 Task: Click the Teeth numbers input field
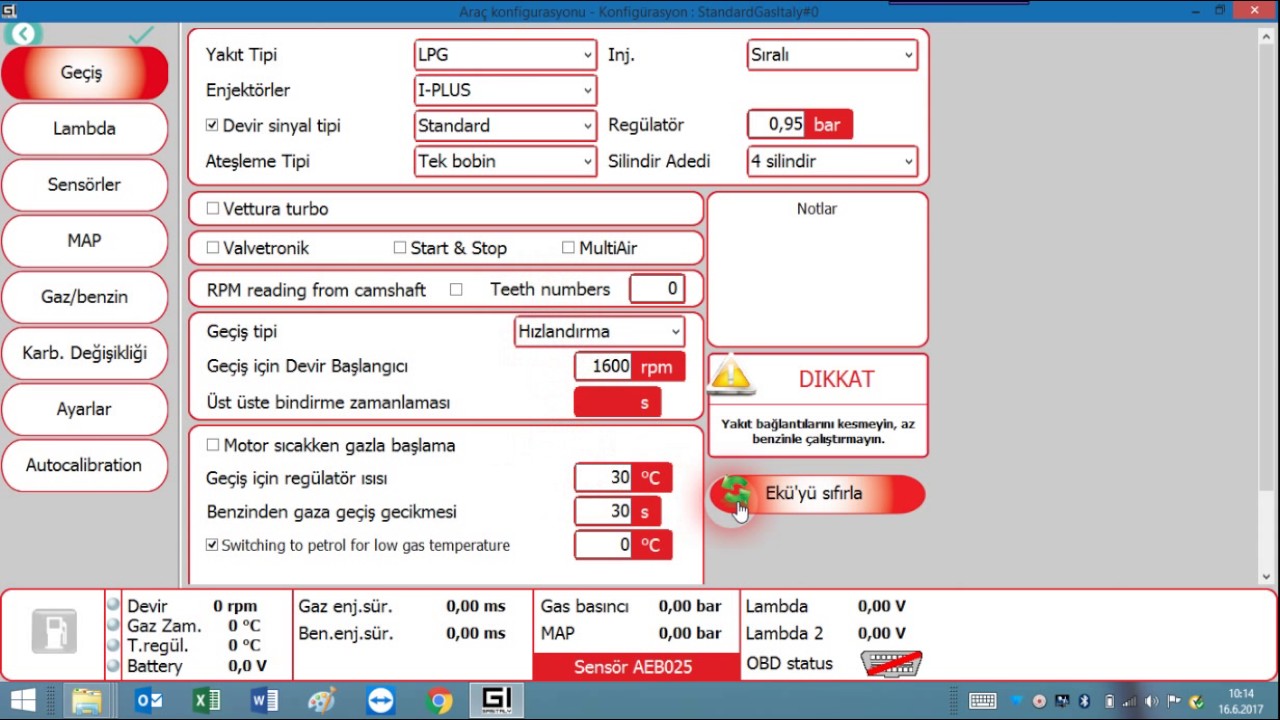tap(657, 289)
